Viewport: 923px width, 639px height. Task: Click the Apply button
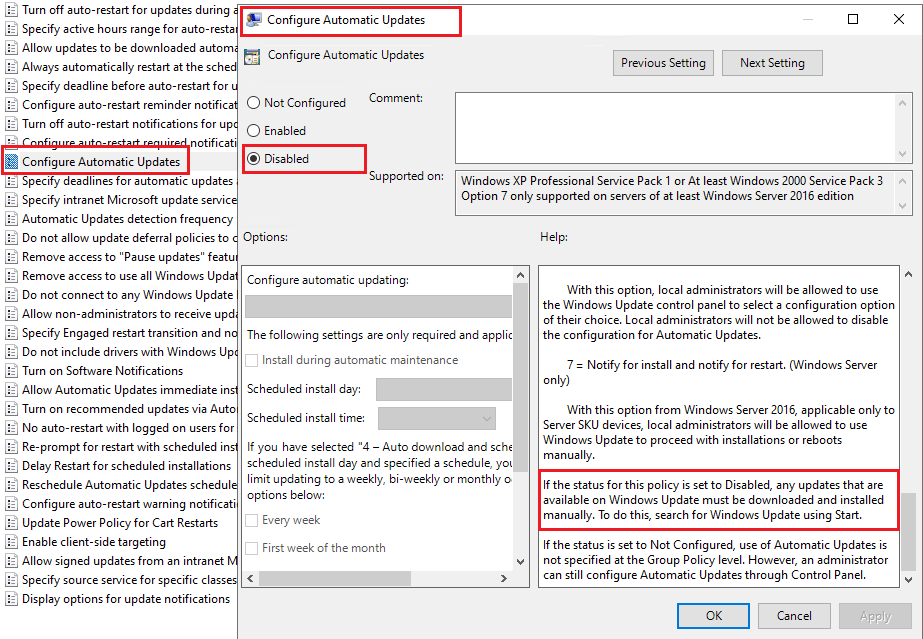click(x=875, y=615)
